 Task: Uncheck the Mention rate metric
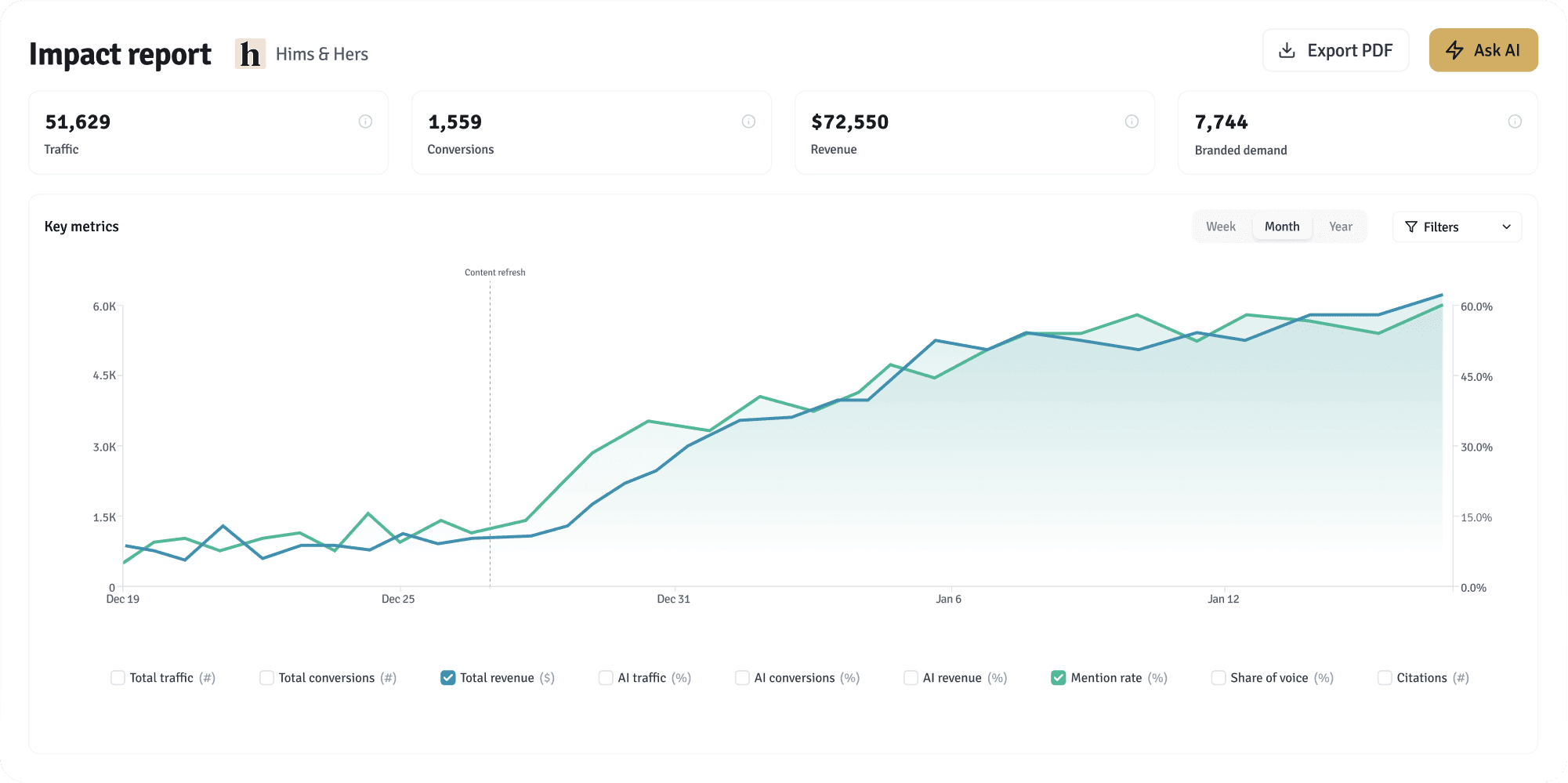tap(1059, 677)
